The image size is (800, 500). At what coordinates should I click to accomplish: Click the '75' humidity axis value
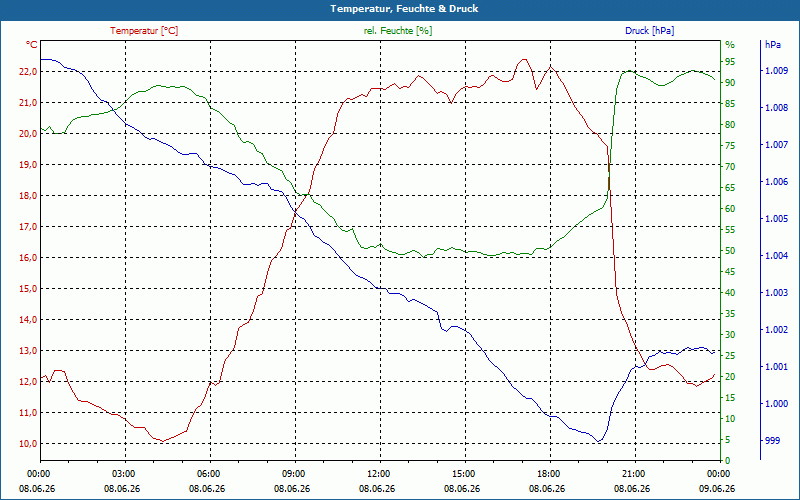click(730, 146)
